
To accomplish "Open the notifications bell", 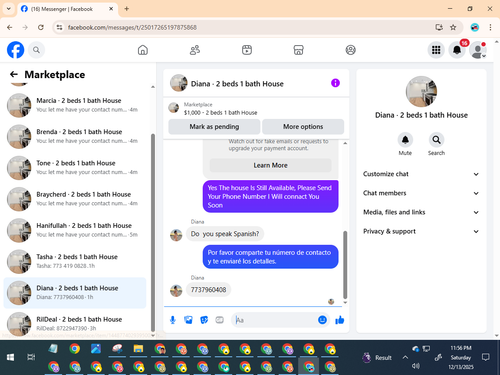I will [457, 50].
